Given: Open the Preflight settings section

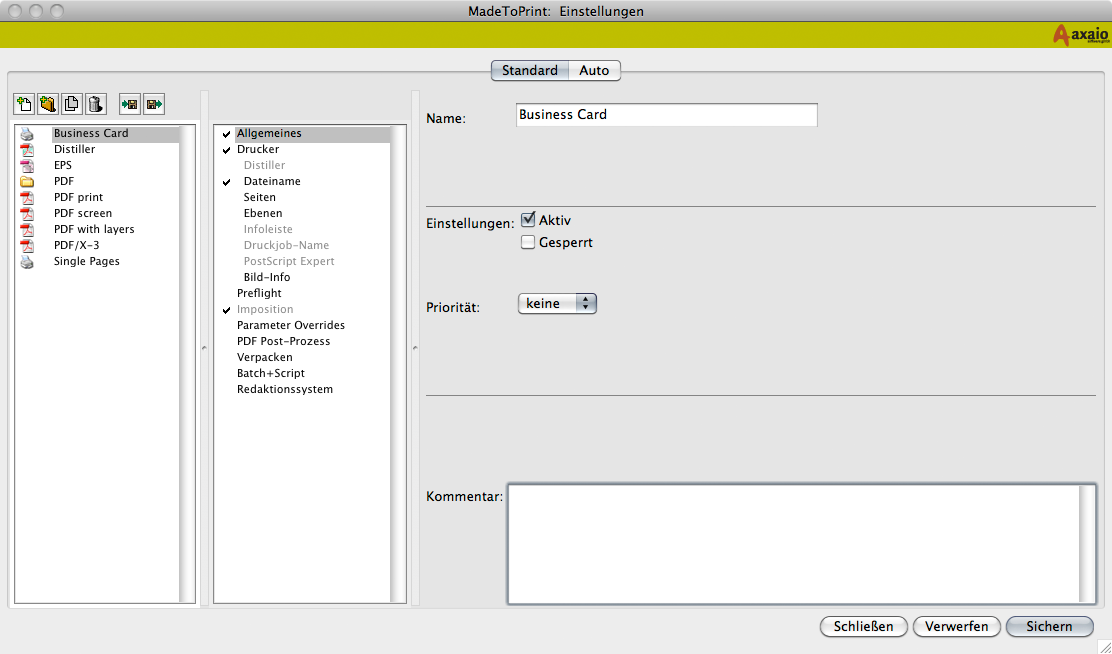Looking at the screenshot, I should click(x=260, y=293).
